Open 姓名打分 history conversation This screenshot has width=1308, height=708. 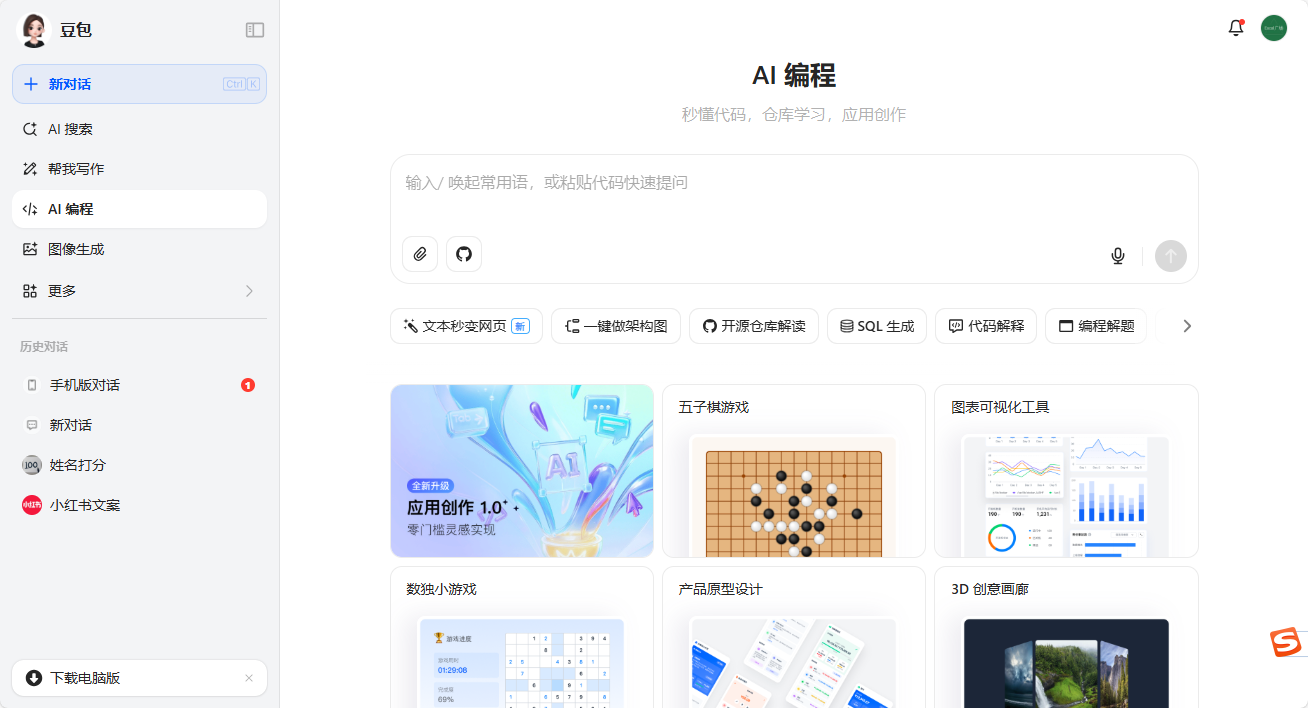click(139, 465)
